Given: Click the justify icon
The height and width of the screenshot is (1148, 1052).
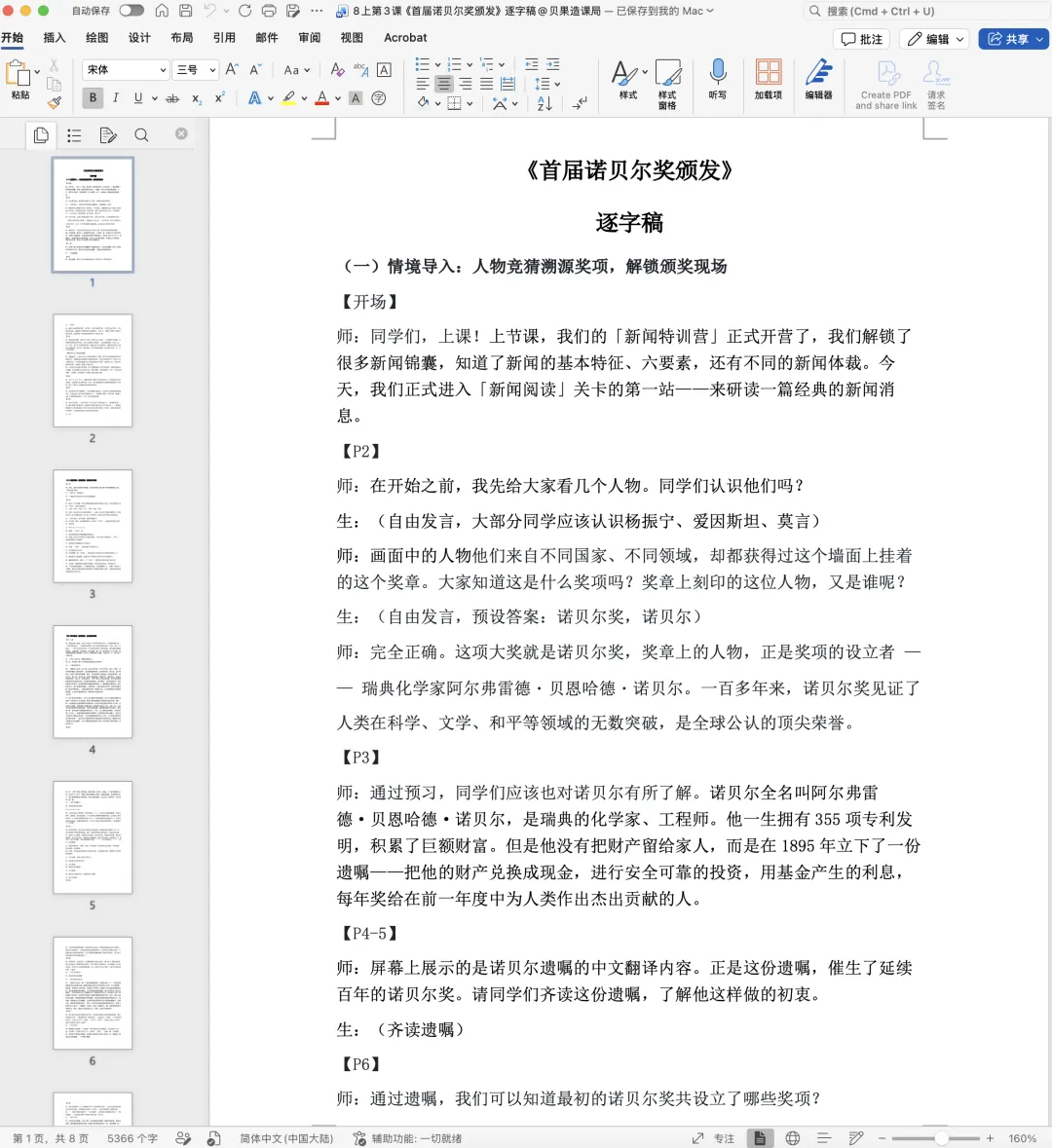Looking at the screenshot, I should (x=486, y=84).
